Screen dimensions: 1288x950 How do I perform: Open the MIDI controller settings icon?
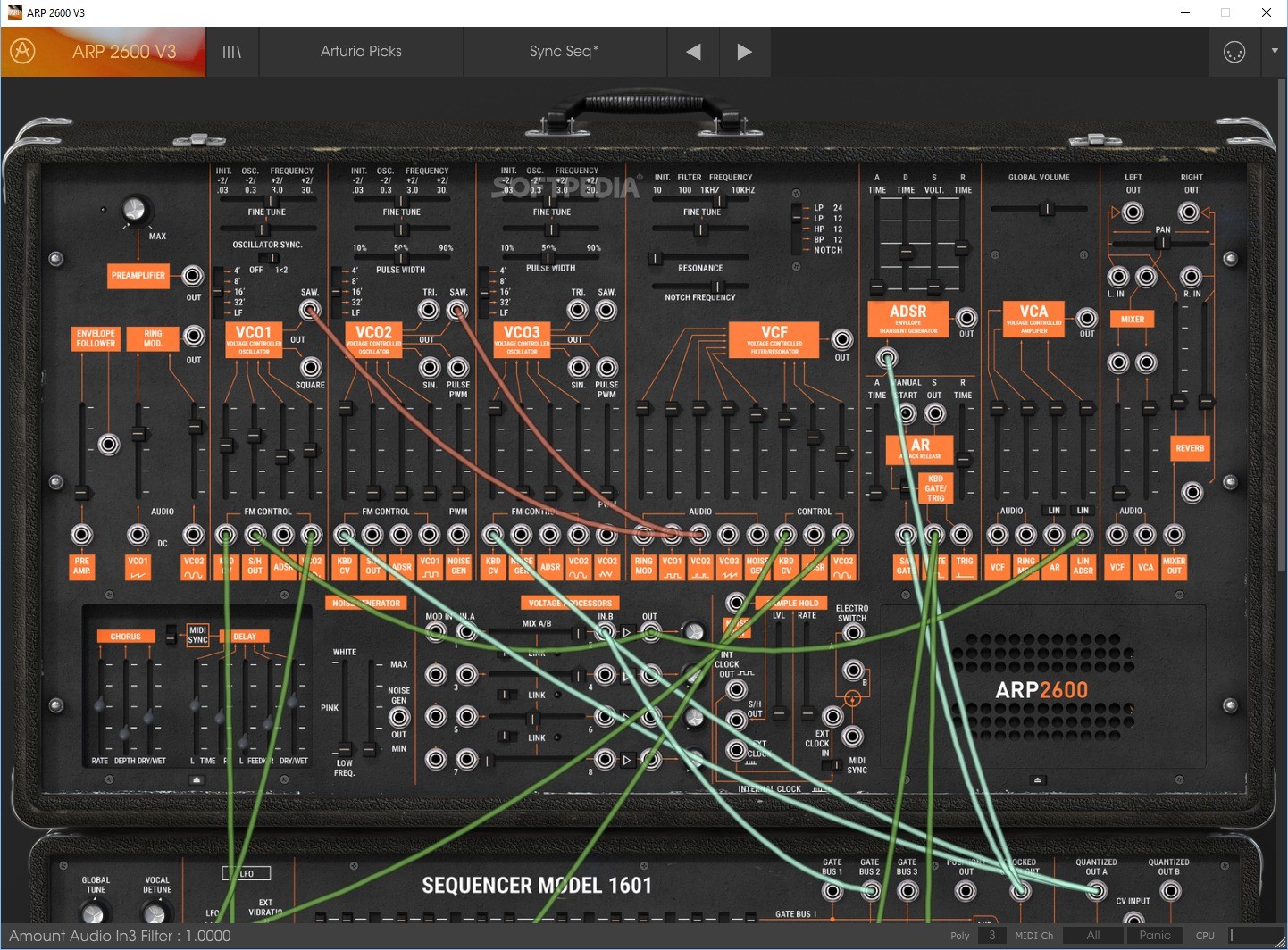[x=1234, y=52]
